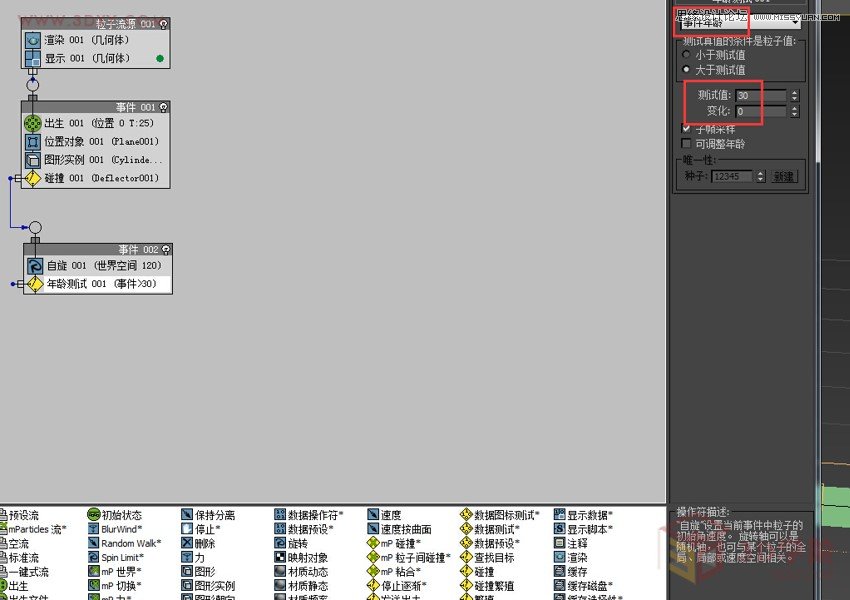This screenshot has height=600, width=850.
Task: Select BlurWind* in the operator depot
Action: point(120,529)
